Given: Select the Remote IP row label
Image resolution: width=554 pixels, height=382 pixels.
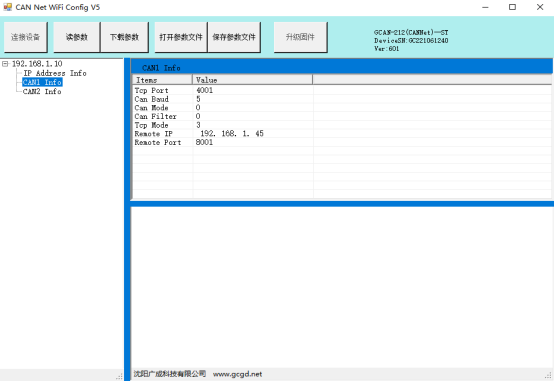Looking at the screenshot, I should (x=153, y=134).
